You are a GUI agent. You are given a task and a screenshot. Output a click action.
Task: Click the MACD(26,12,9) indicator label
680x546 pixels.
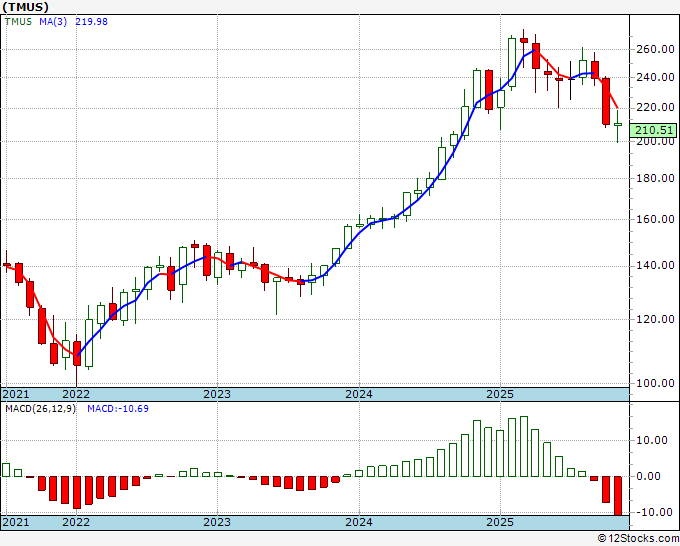(40, 409)
